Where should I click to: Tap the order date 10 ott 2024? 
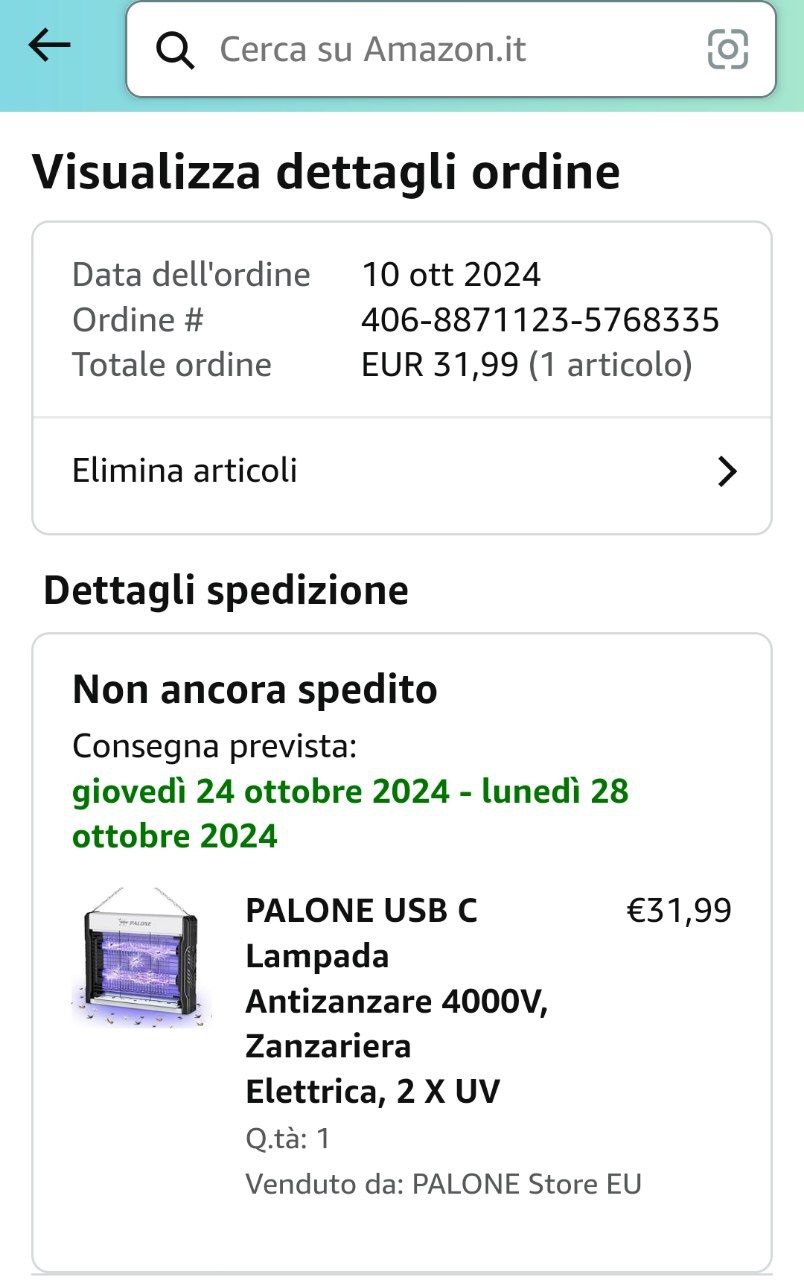[451, 275]
